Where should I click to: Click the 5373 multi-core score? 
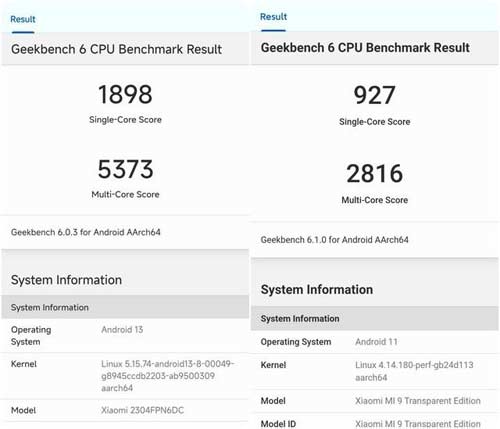pyautogui.click(x=125, y=169)
